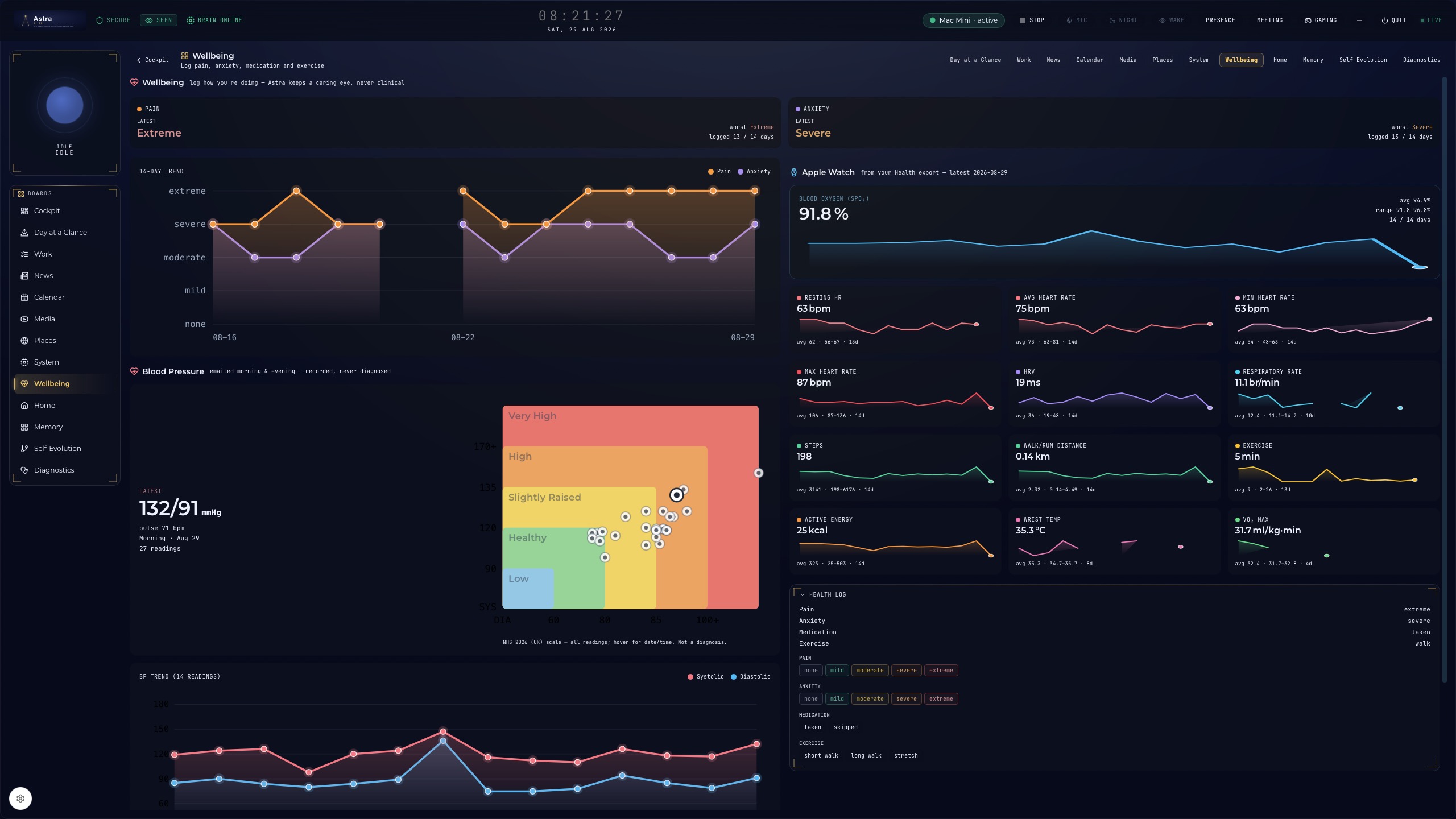This screenshot has height=819, width=1456.
Task: Click the settings gear icon bottom-left
Action: point(20,799)
